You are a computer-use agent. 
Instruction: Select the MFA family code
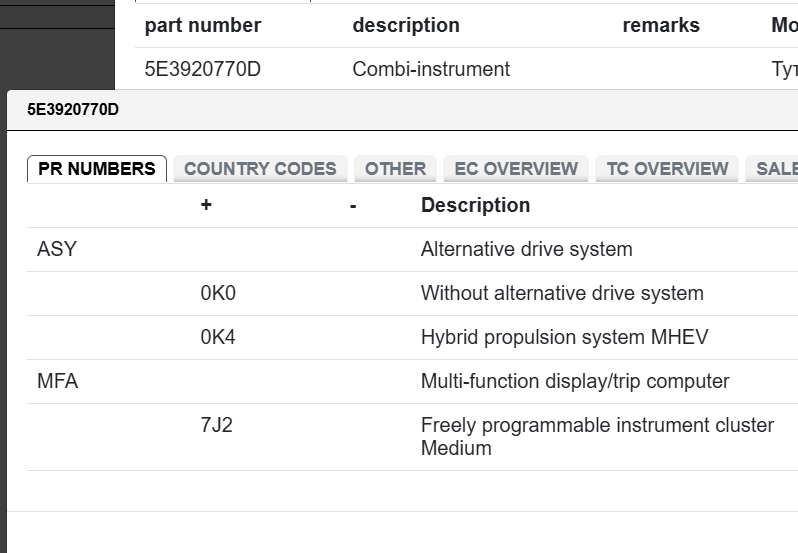[x=58, y=381]
